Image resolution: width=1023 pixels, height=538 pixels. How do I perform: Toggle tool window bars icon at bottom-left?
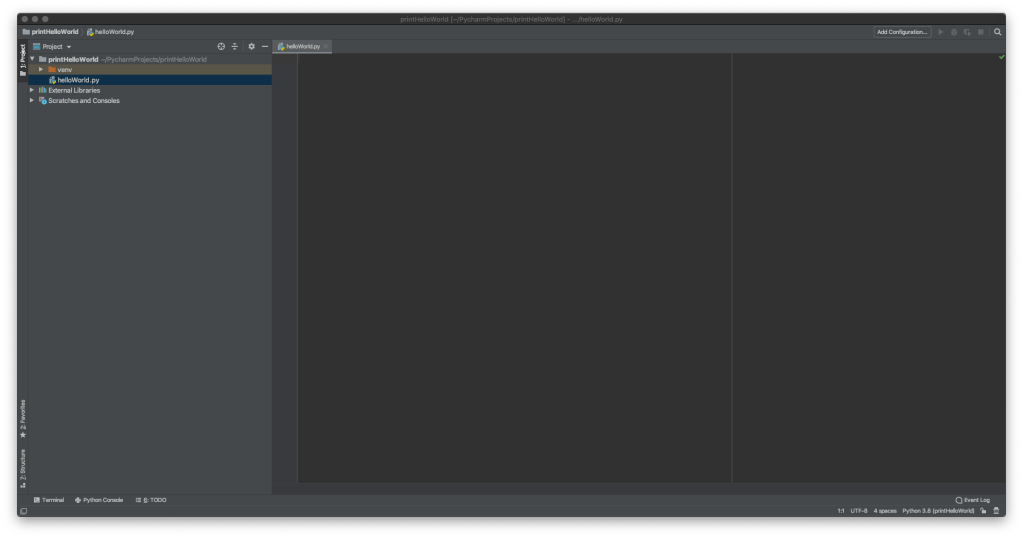23,511
